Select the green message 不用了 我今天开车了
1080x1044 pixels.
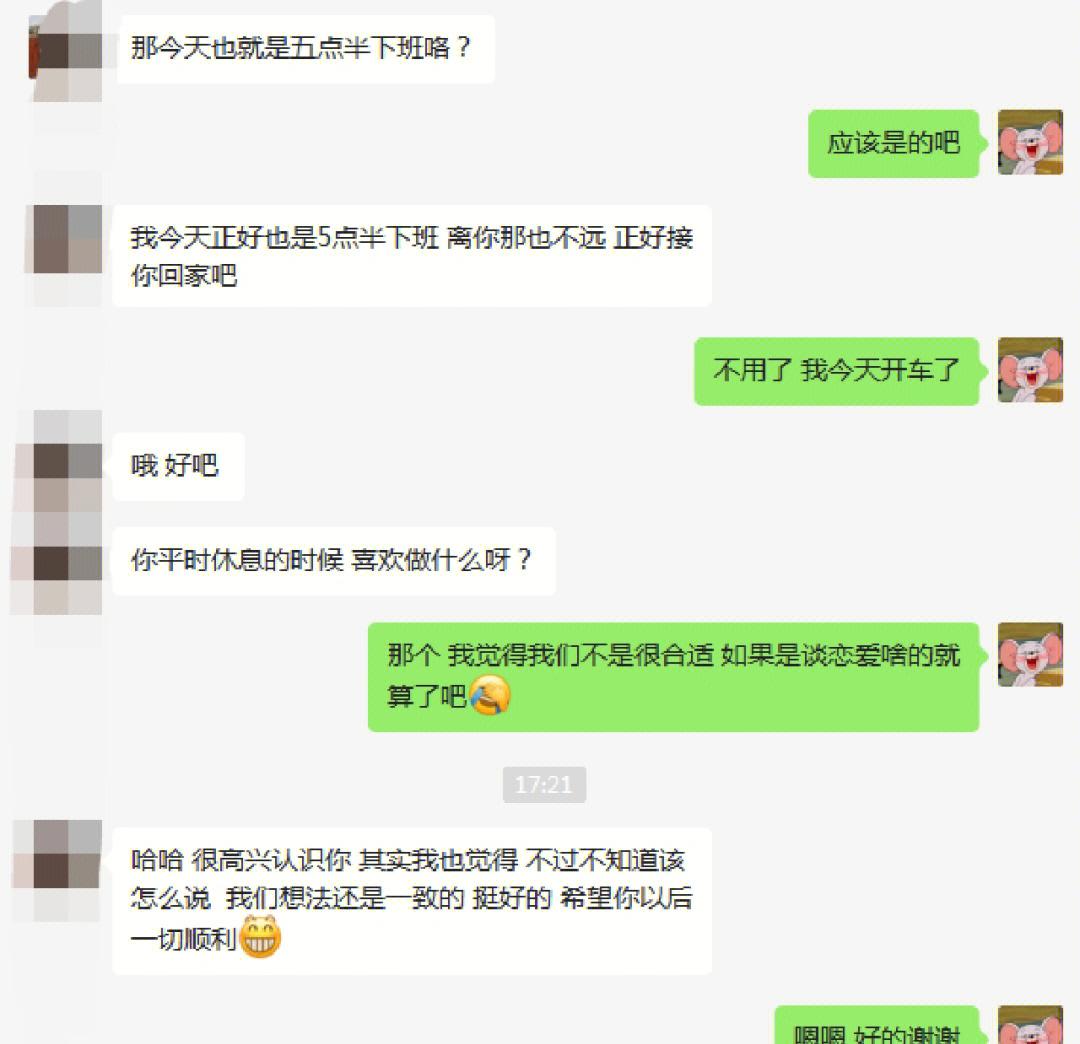836,371
